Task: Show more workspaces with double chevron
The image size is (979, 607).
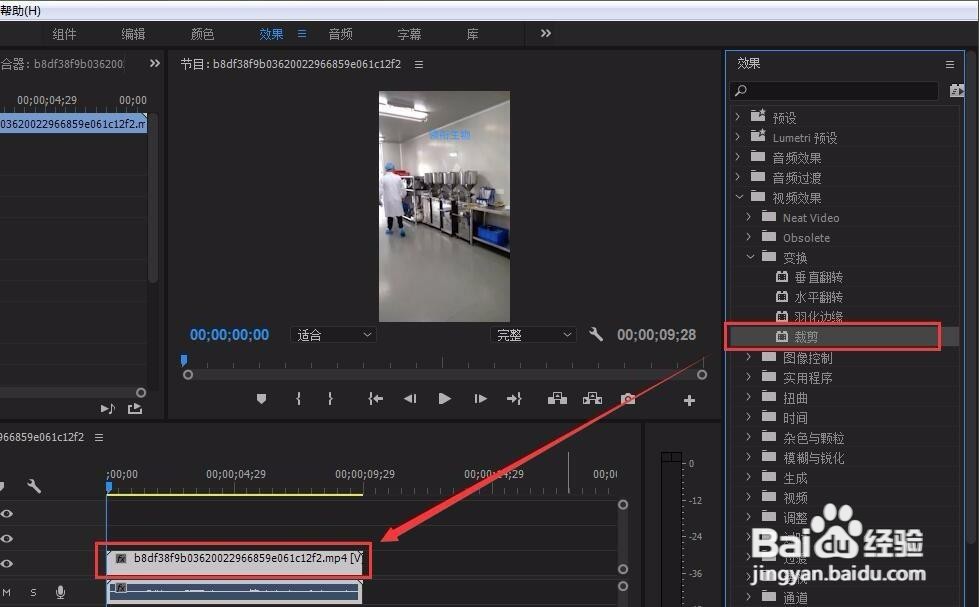Action: click(546, 33)
